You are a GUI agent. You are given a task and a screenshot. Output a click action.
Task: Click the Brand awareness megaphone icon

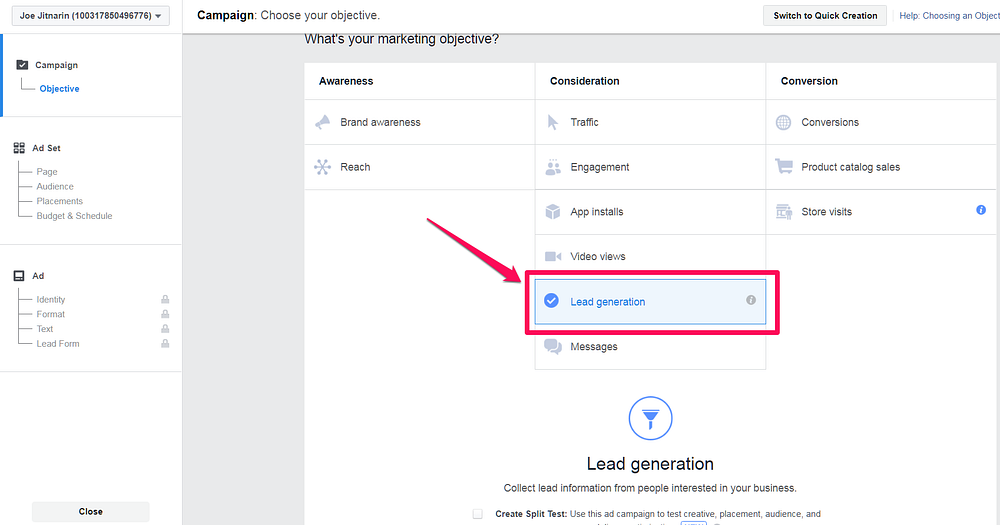[323, 122]
